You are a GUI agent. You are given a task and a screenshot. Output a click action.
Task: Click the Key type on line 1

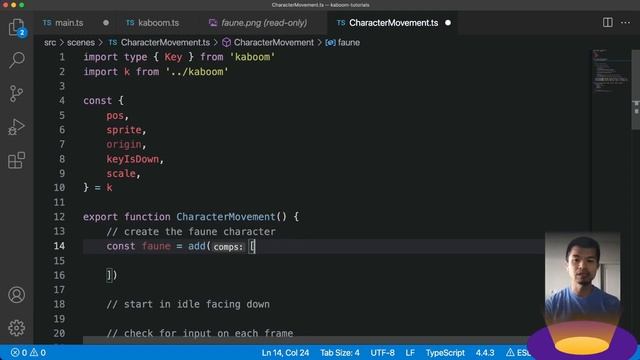tap(173, 57)
